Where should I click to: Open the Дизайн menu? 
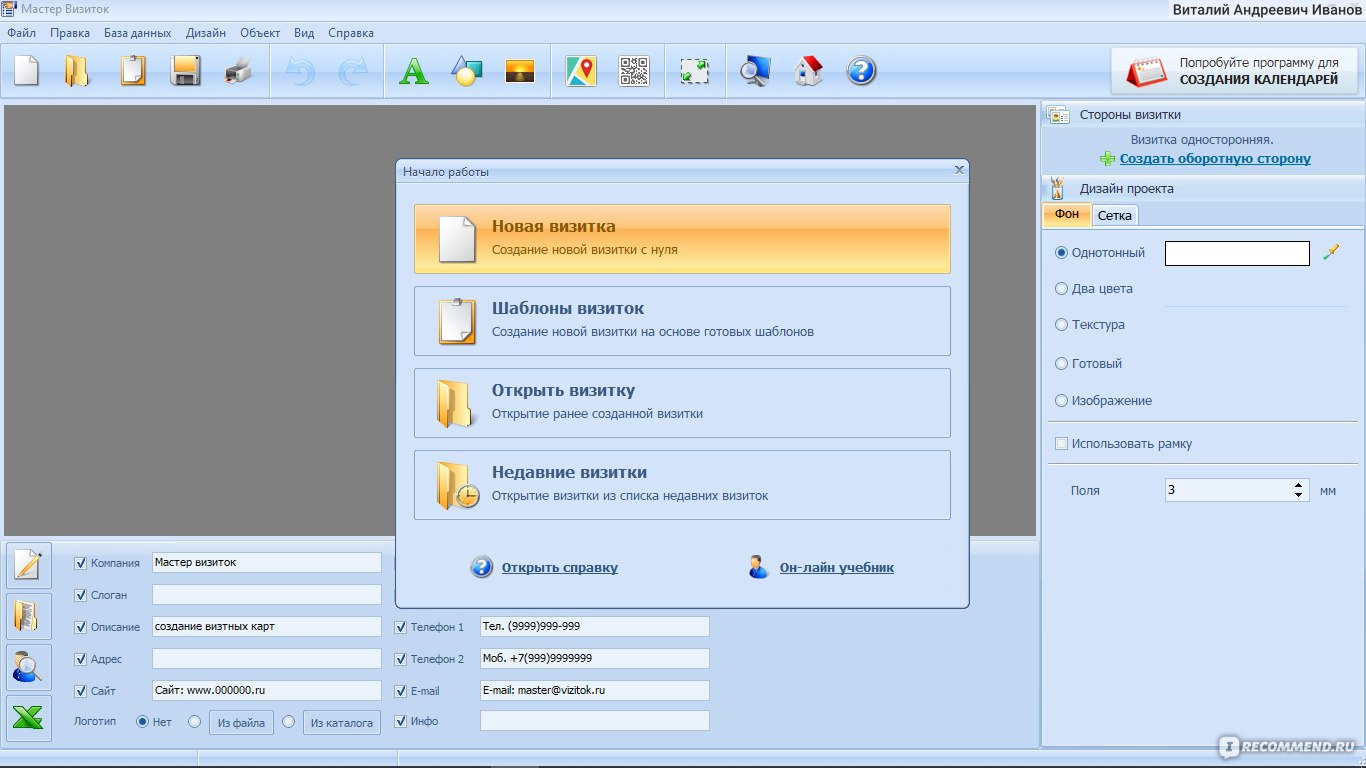(x=206, y=33)
